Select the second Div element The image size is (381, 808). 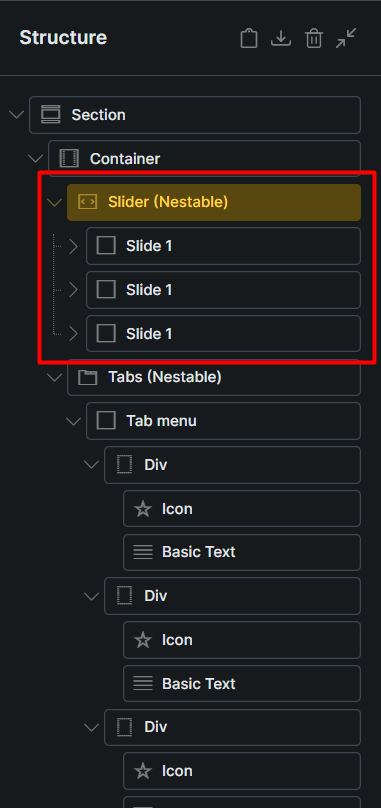233,596
